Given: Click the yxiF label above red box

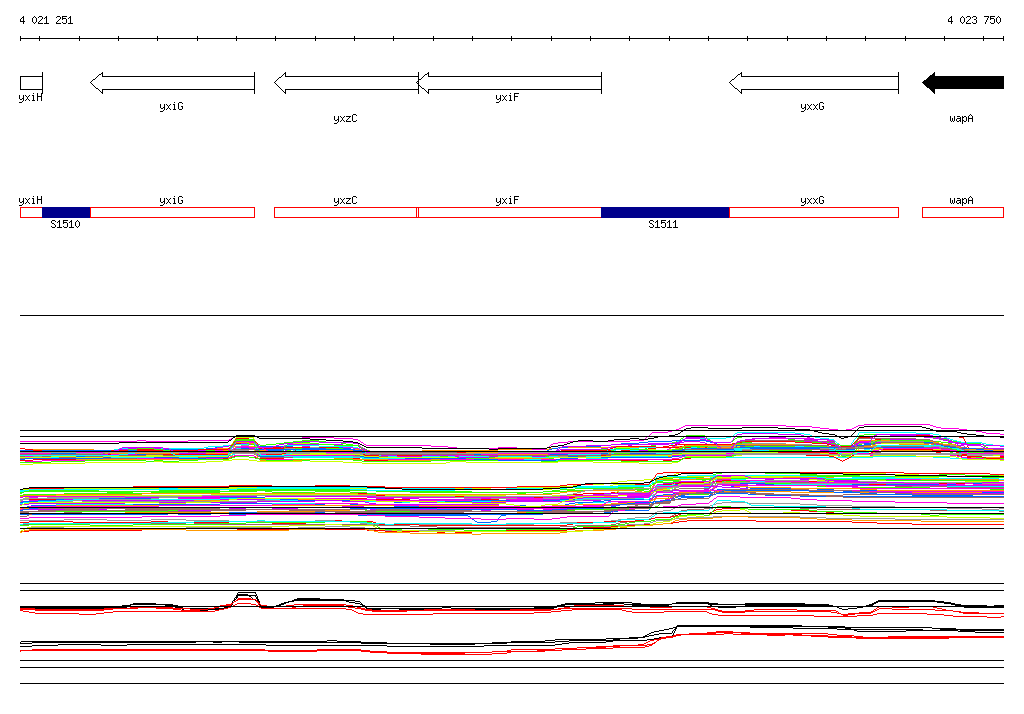Looking at the screenshot, I should pos(507,201).
